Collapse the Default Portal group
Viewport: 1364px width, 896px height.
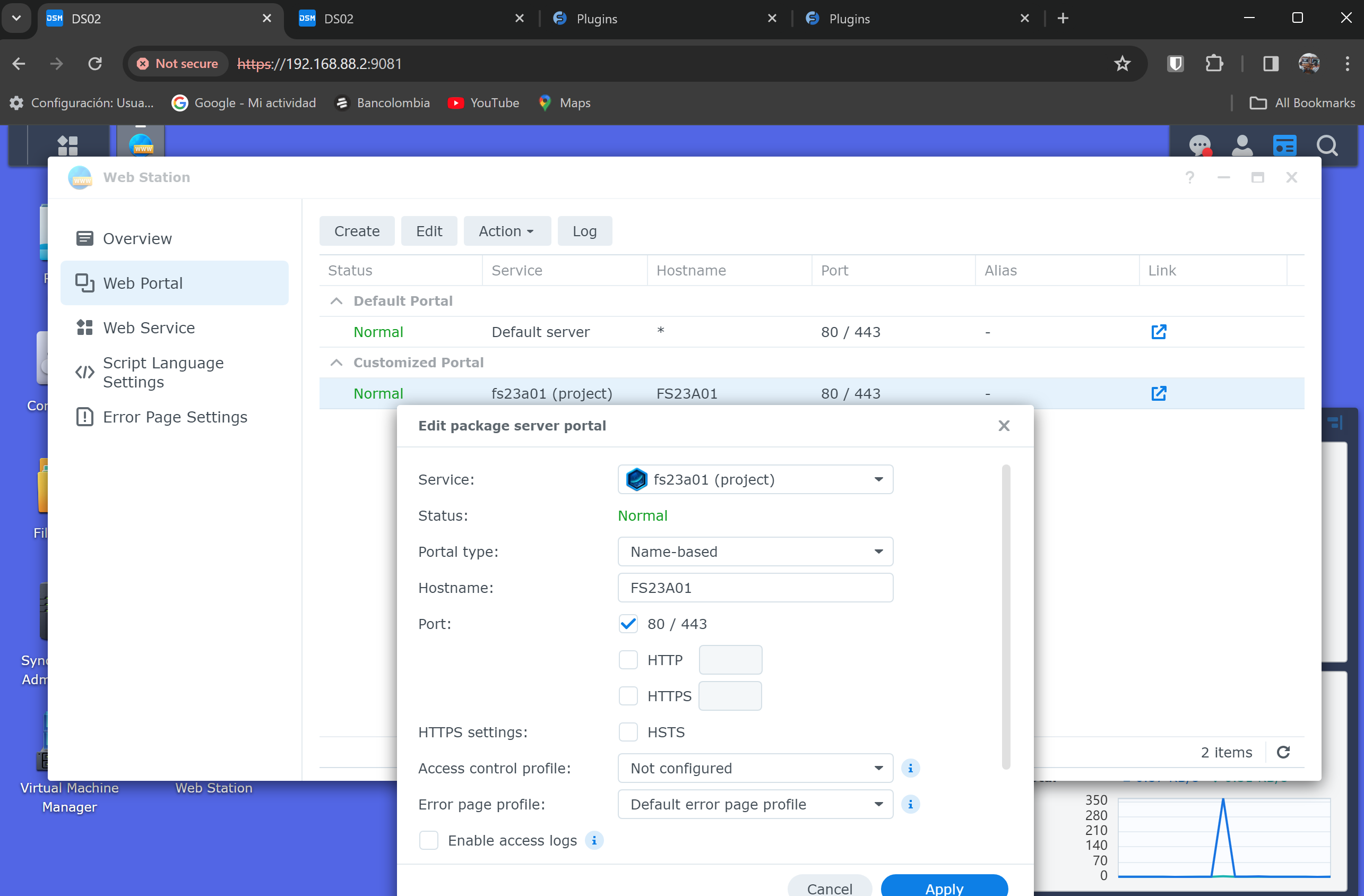[336, 301]
